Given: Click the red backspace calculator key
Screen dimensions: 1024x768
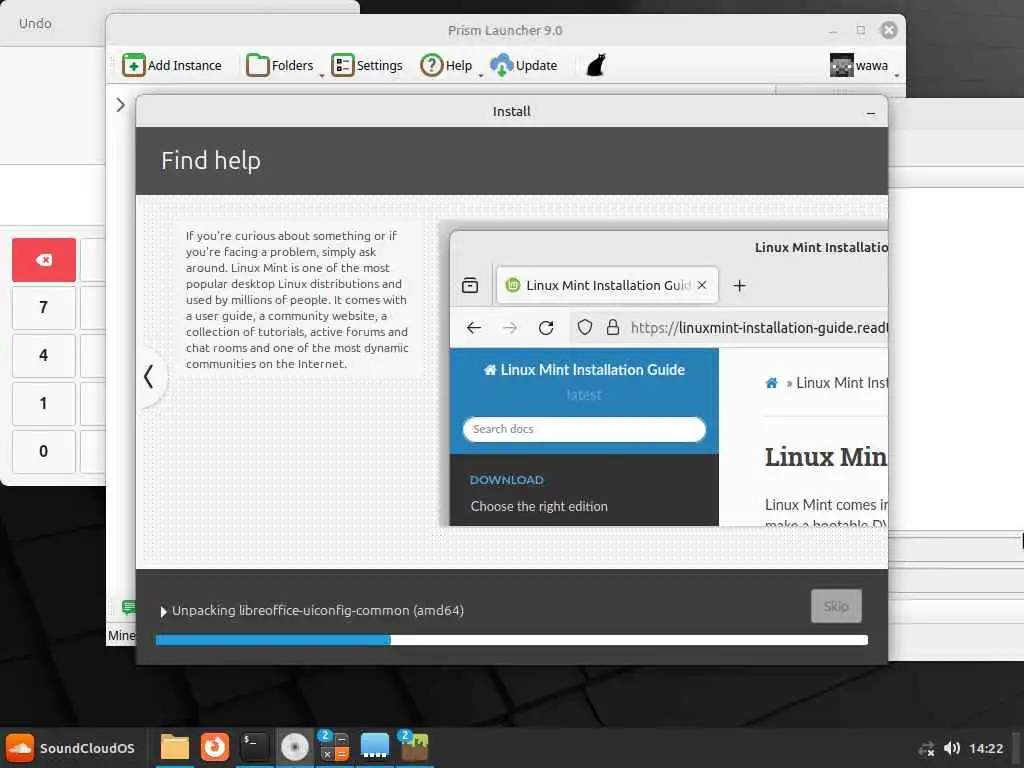Looking at the screenshot, I should pyautogui.click(x=44, y=260).
